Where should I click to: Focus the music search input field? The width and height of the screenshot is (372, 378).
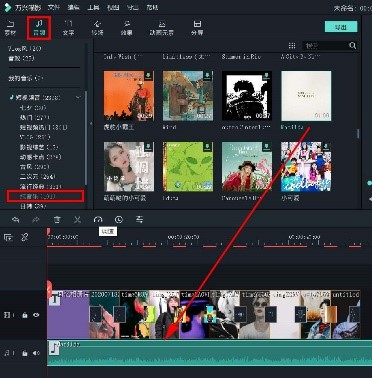point(324,45)
